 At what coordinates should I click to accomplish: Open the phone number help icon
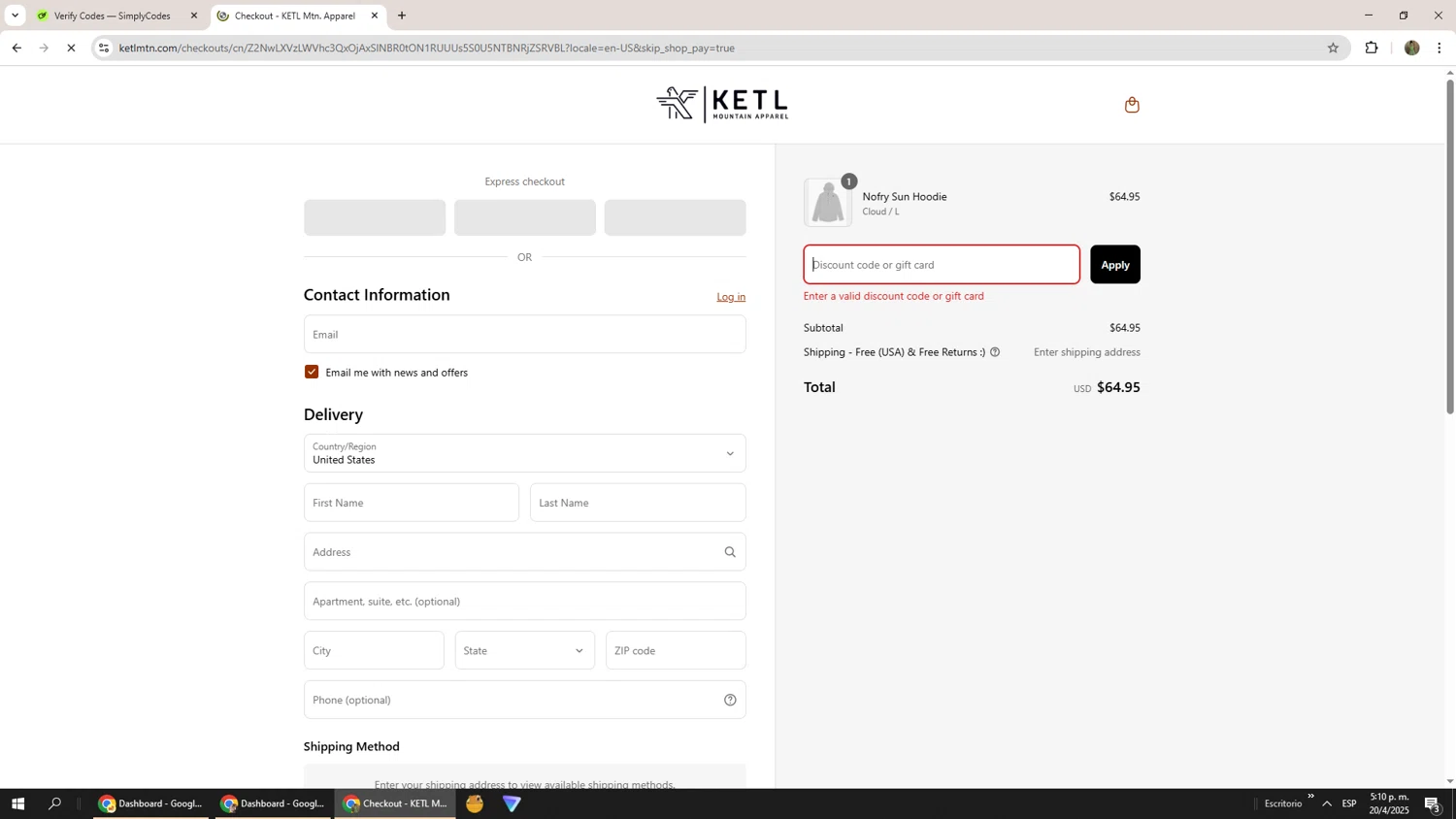[730, 700]
